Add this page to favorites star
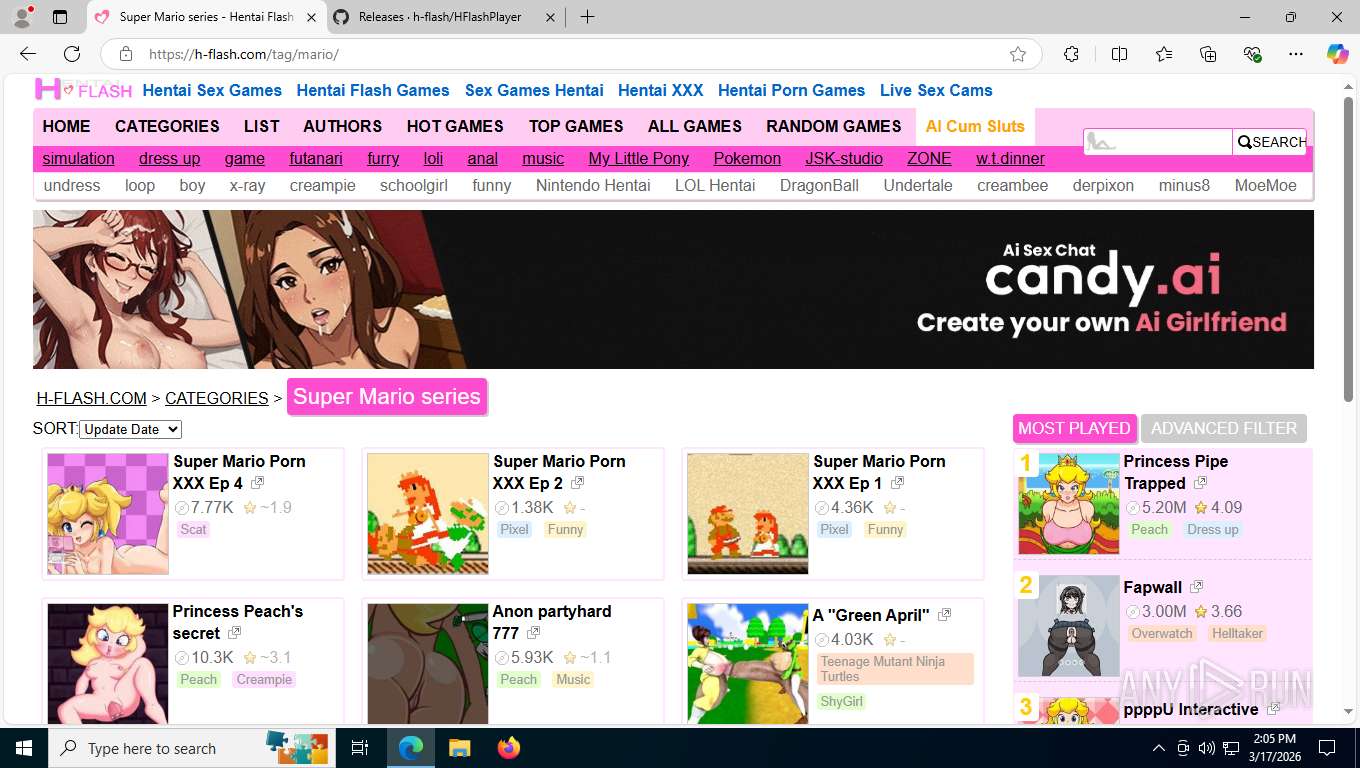Image resolution: width=1360 pixels, height=768 pixels. (1018, 54)
